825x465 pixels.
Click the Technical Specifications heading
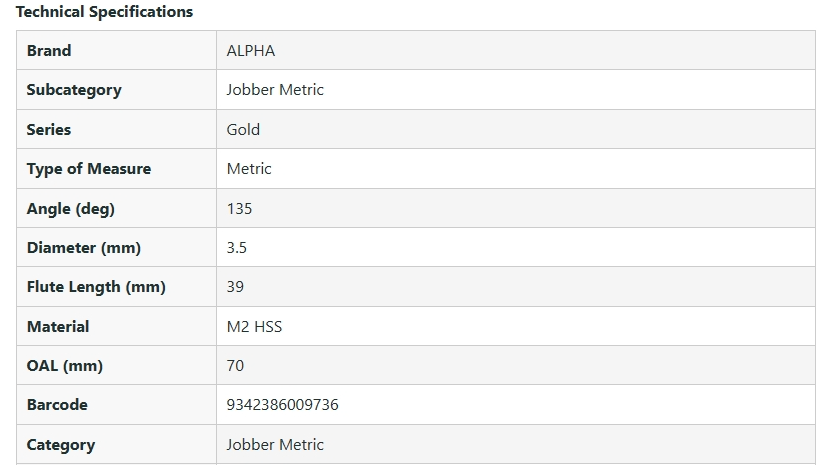coord(104,12)
